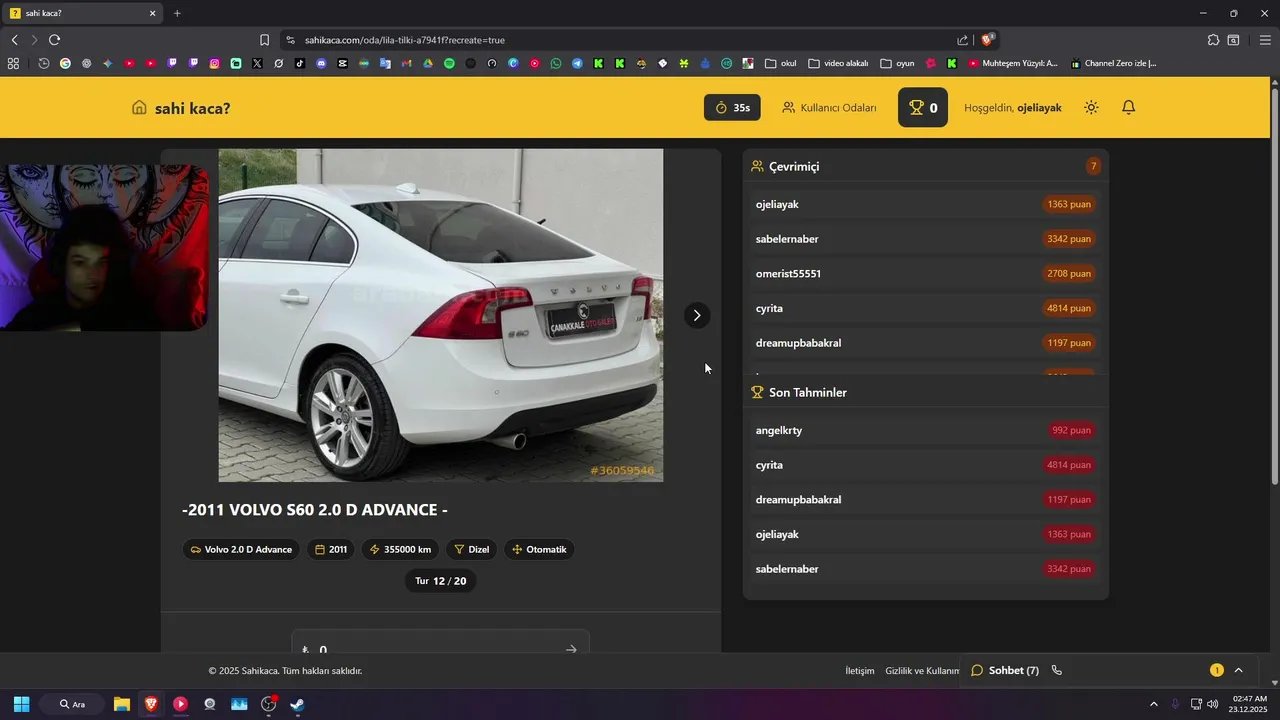Click browser back button
Image resolution: width=1280 pixels, height=720 pixels.
point(14,40)
